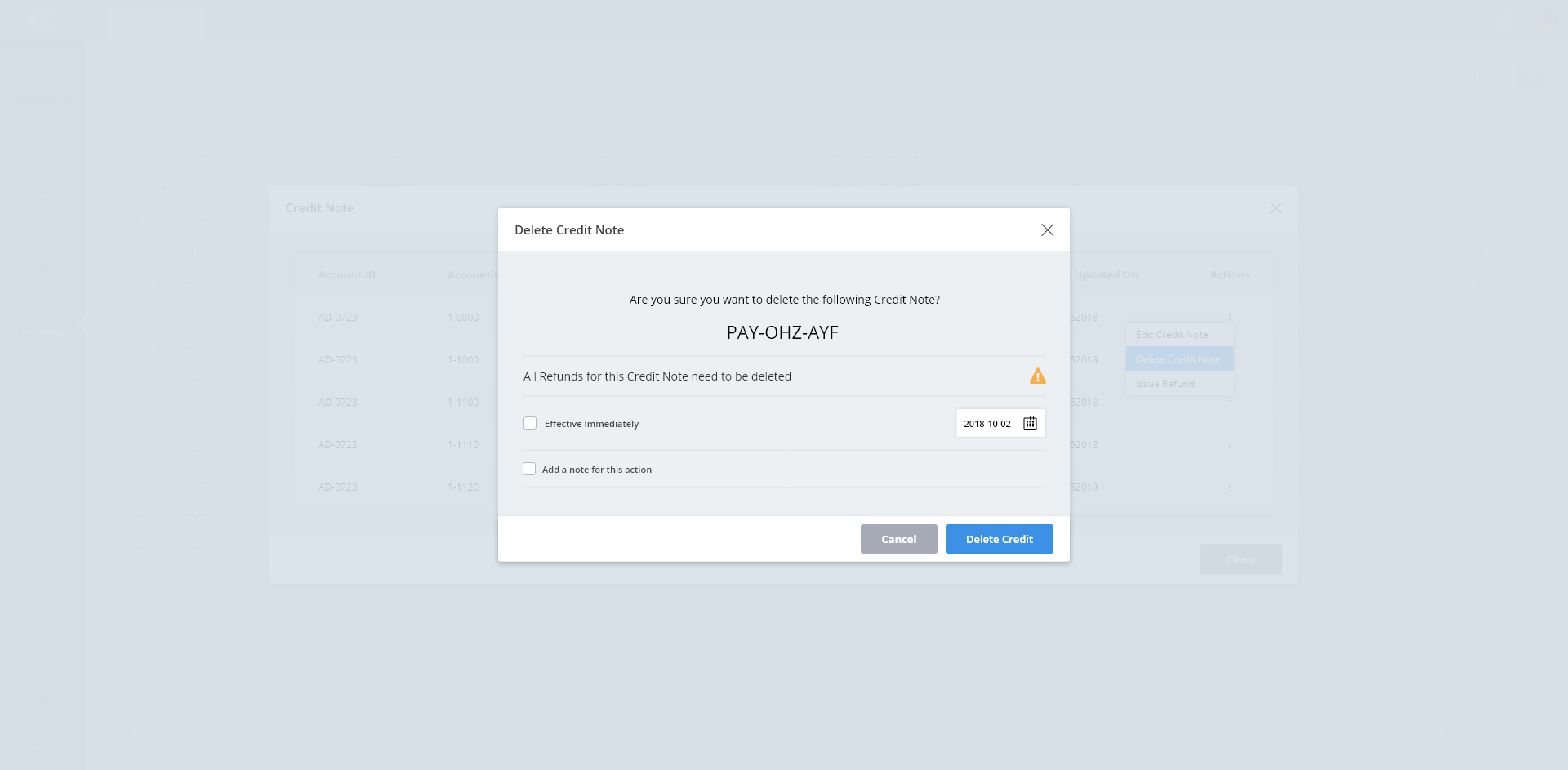Click the PAY-OHZ-AYF credit note name
This screenshot has width=1568, height=770.
click(x=782, y=333)
